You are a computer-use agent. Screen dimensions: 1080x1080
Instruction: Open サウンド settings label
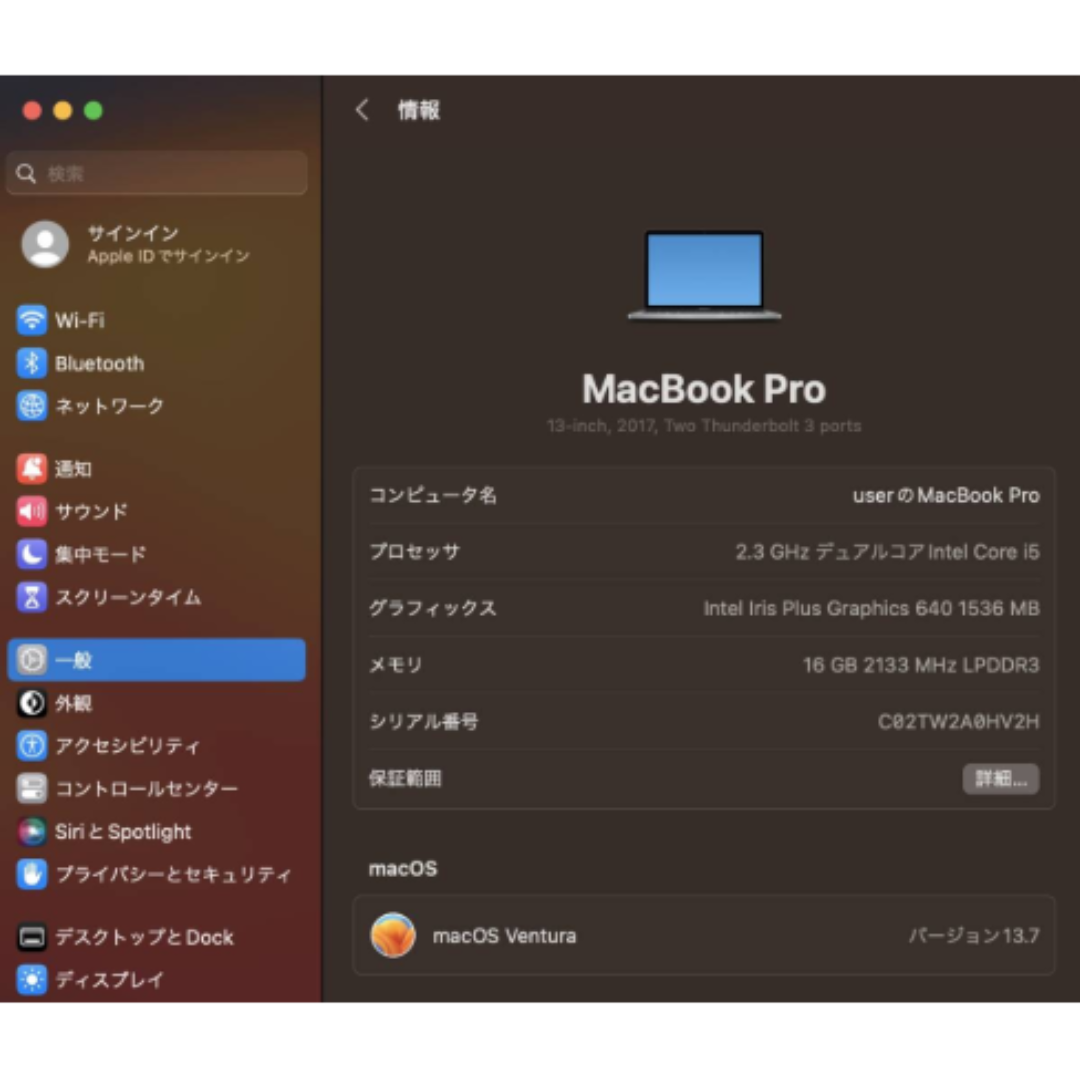[92, 511]
